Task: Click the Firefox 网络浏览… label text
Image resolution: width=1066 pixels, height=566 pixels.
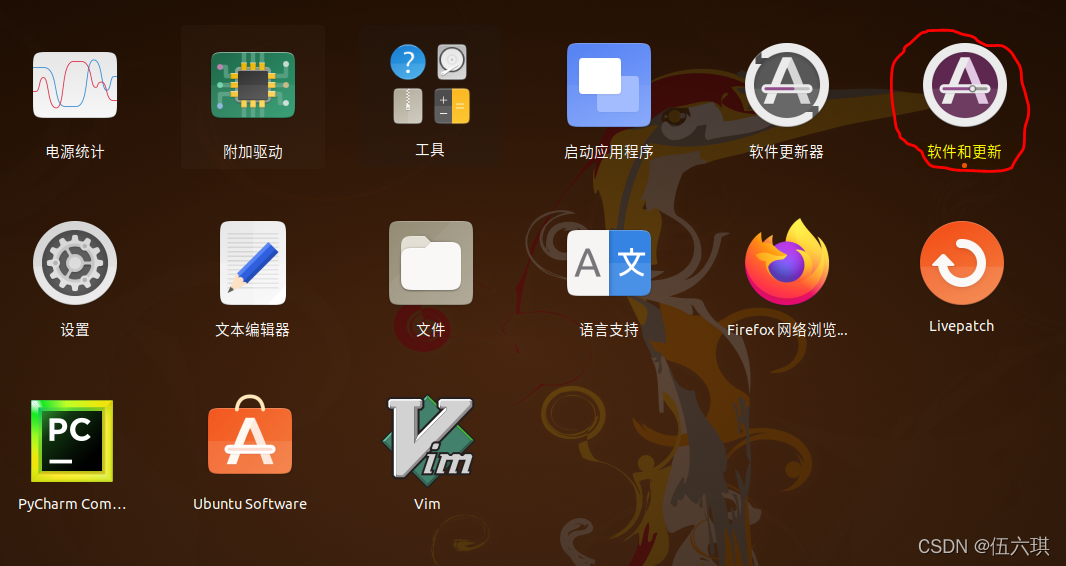Action: [x=787, y=330]
